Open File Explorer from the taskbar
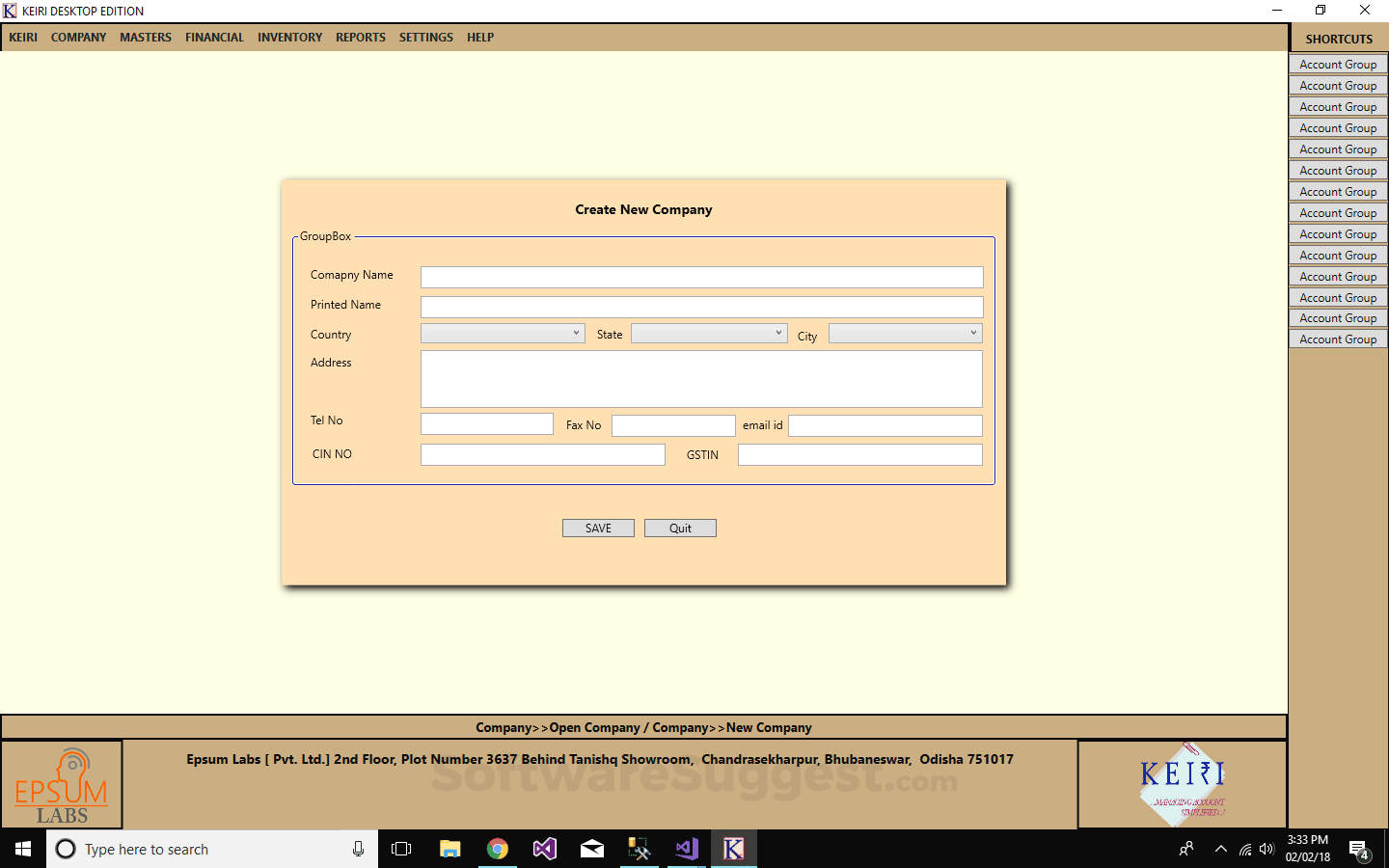Image resolution: width=1389 pixels, height=868 pixels. [x=449, y=849]
